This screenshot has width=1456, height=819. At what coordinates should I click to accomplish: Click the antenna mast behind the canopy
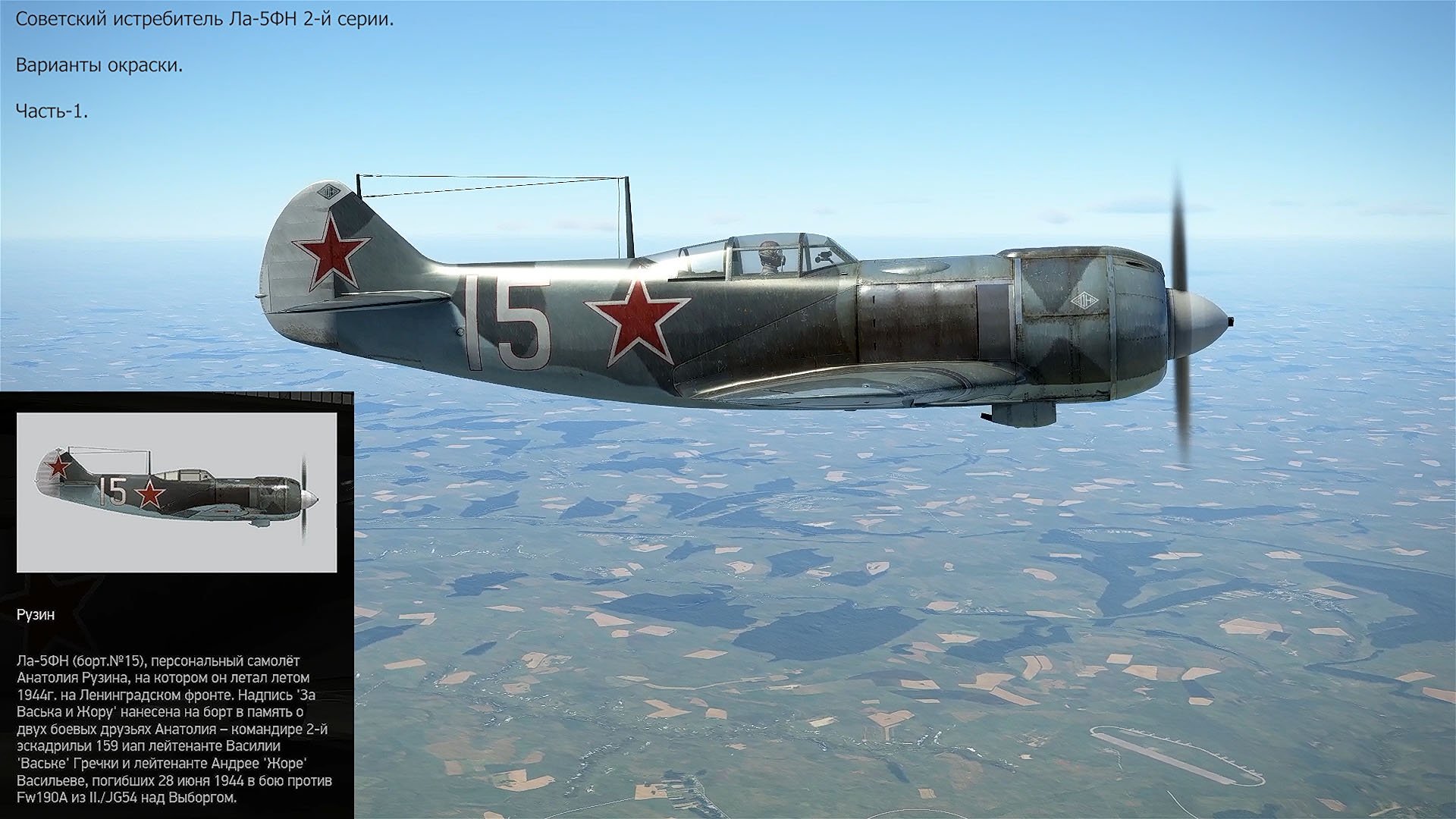tap(629, 218)
